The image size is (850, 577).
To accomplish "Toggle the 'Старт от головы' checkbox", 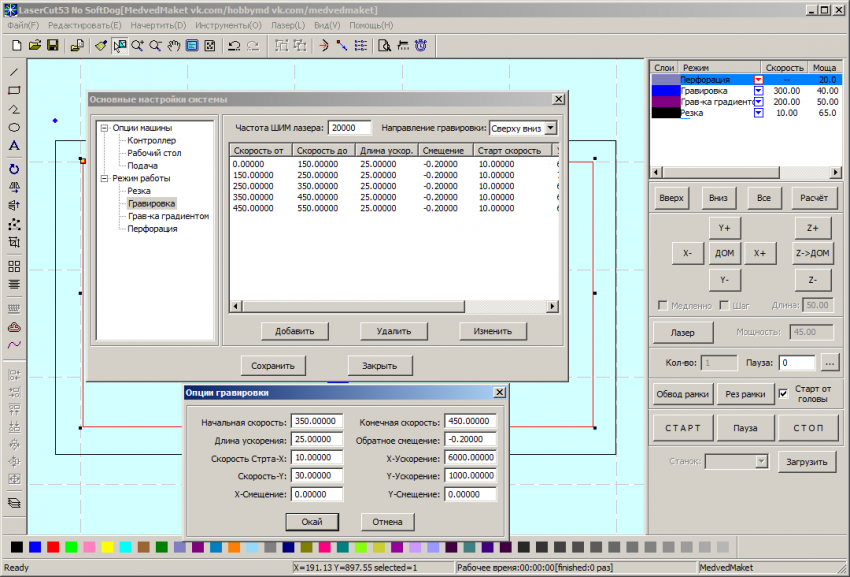I will 783,394.
